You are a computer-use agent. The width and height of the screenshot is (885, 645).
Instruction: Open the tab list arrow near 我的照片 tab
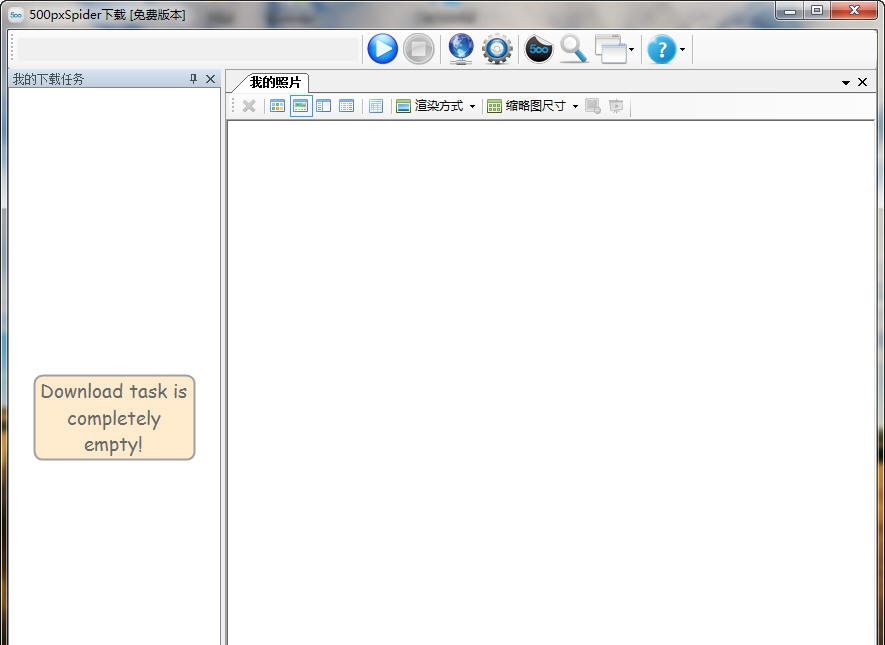845,82
